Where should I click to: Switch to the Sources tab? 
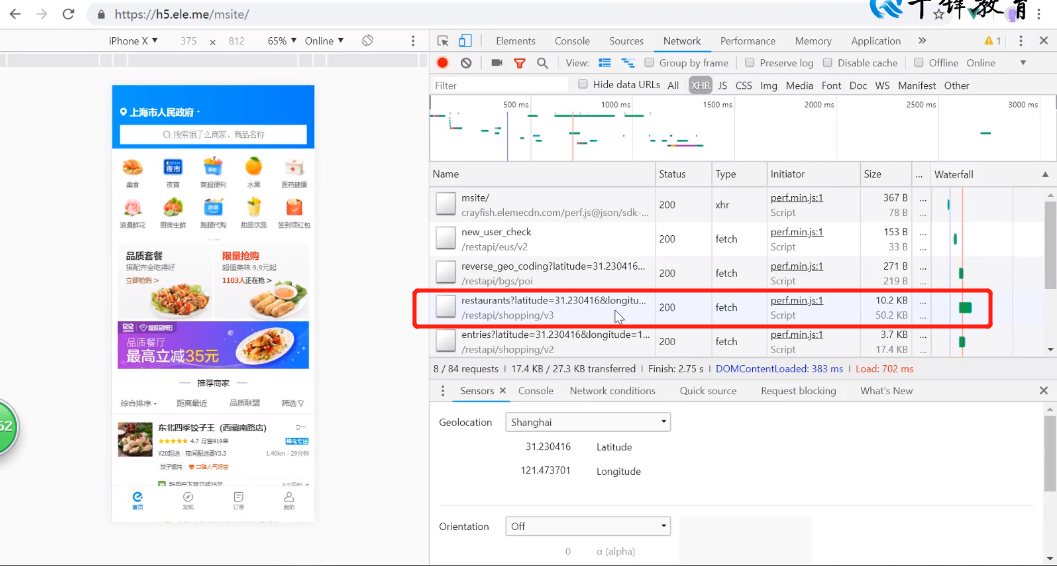click(x=626, y=41)
